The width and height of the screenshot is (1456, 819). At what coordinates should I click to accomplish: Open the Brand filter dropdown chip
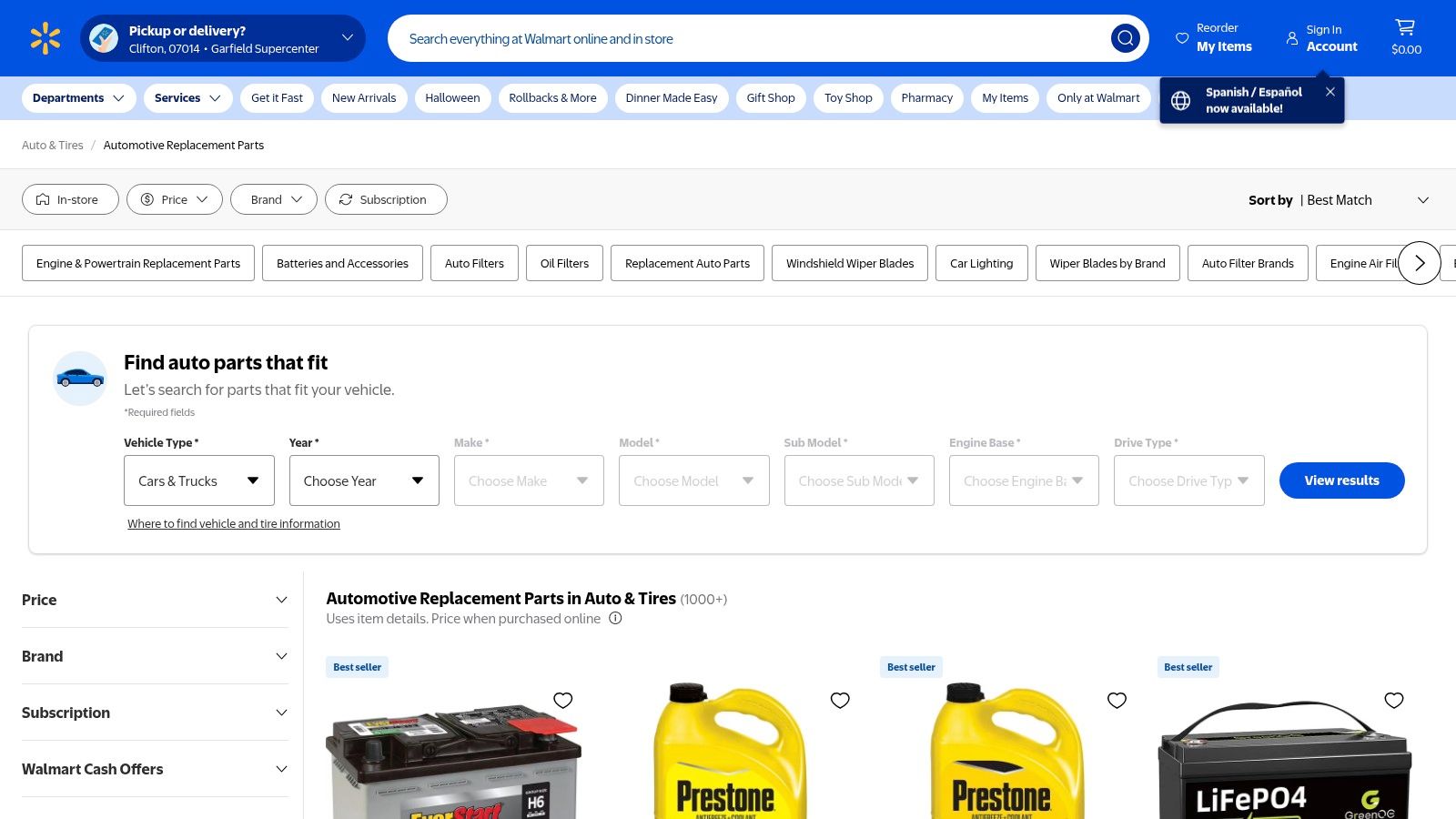[274, 199]
